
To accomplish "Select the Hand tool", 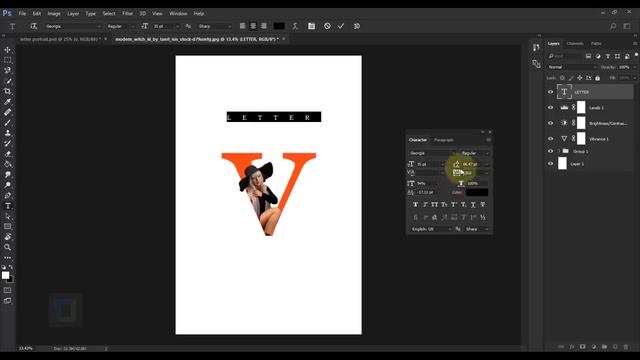I will coord(7,237).
